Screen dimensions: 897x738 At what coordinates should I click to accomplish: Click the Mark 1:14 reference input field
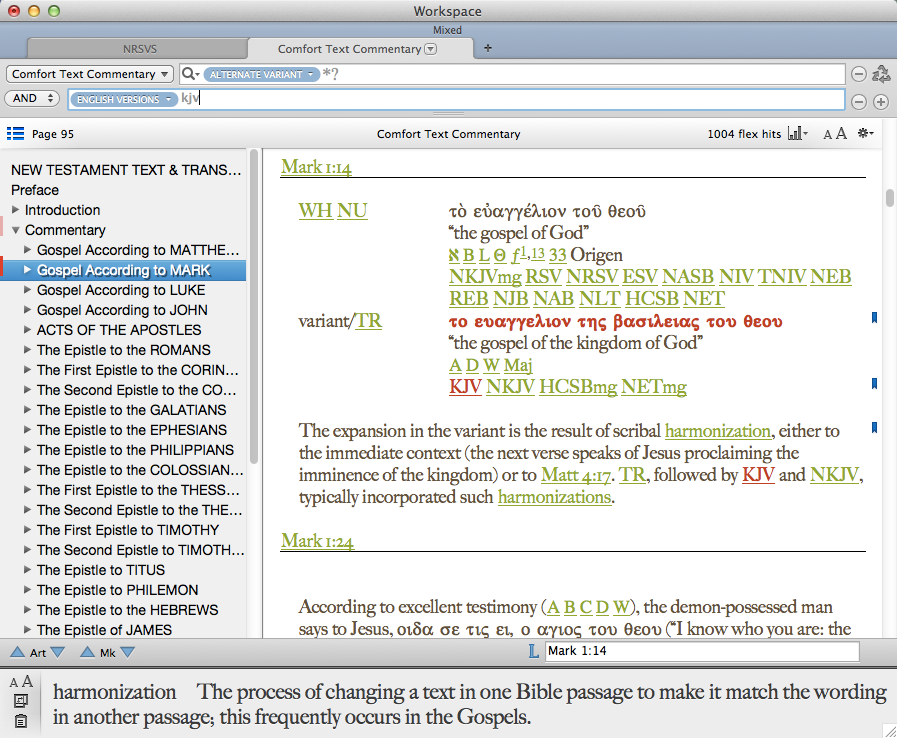click(702, 651)
